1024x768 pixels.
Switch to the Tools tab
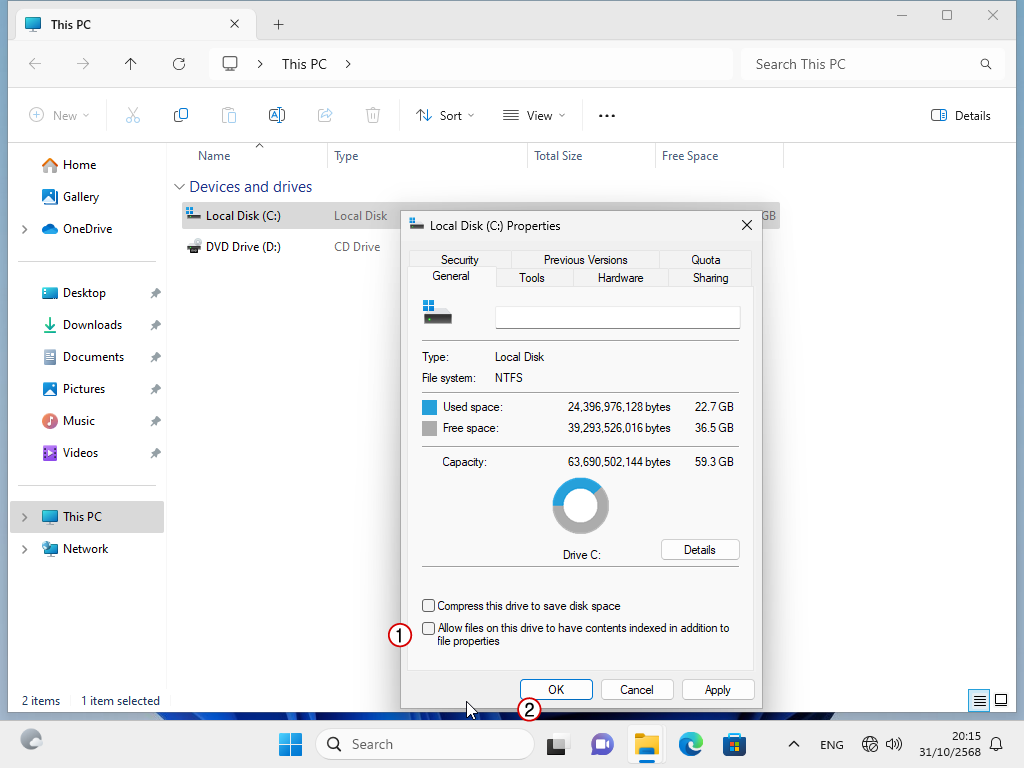coord(532,278)
